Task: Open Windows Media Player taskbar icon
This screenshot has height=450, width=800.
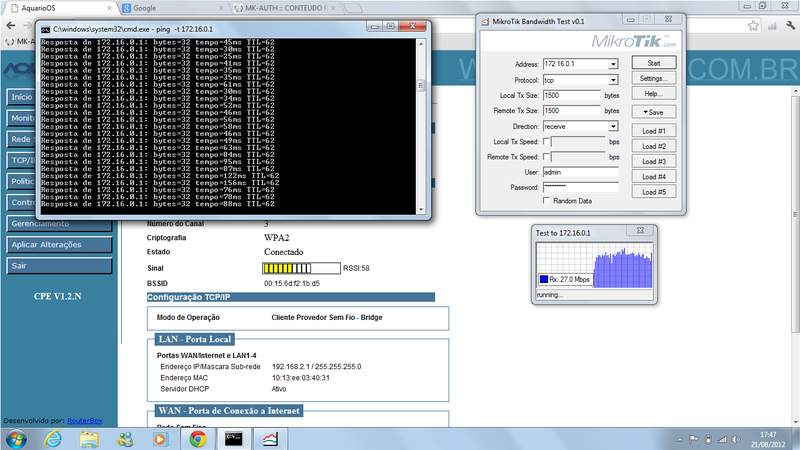Action: click(160, 439)
